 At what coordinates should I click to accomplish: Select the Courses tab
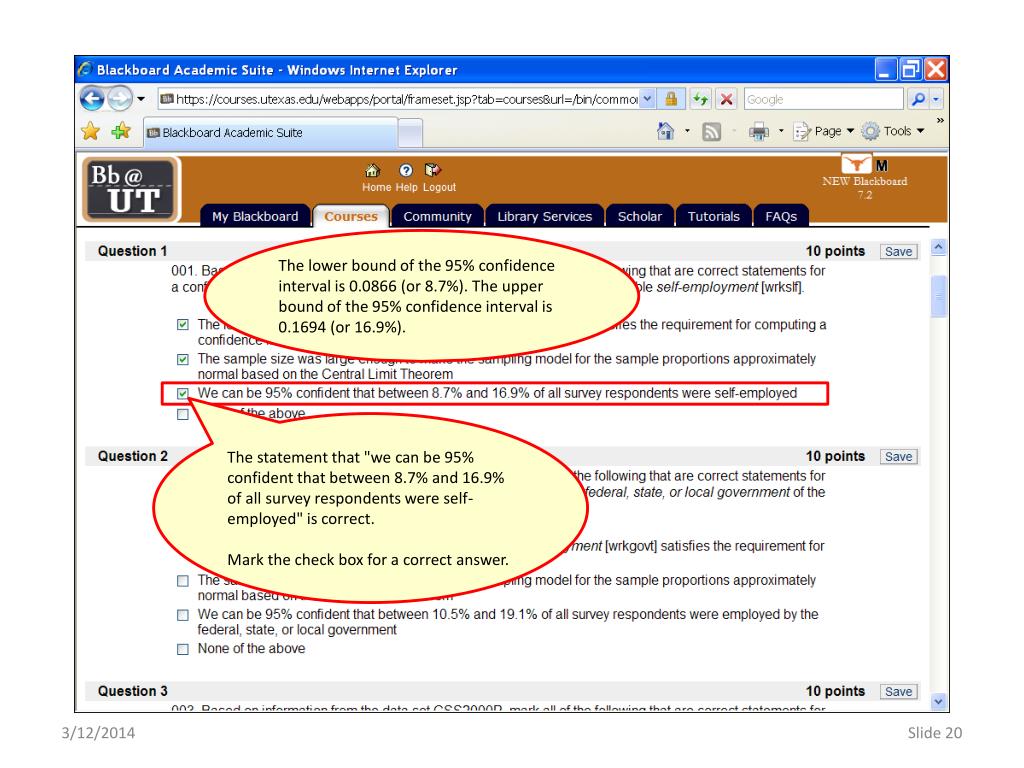351,216
